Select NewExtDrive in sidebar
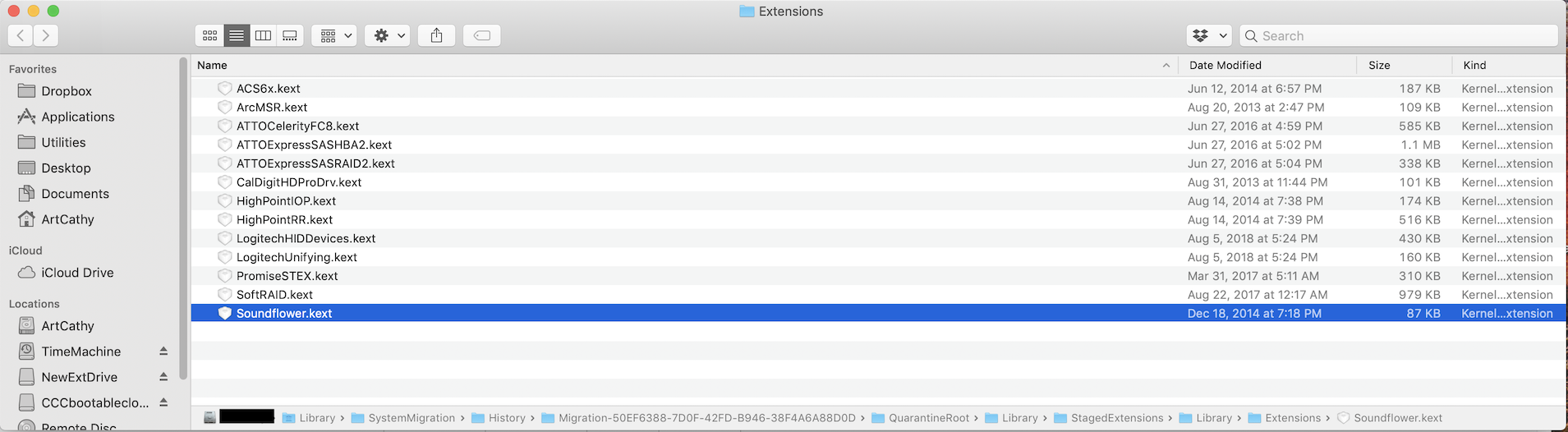Image resolution: width=1568 pixels, height=432 pixels. click(x=79, y=377)
